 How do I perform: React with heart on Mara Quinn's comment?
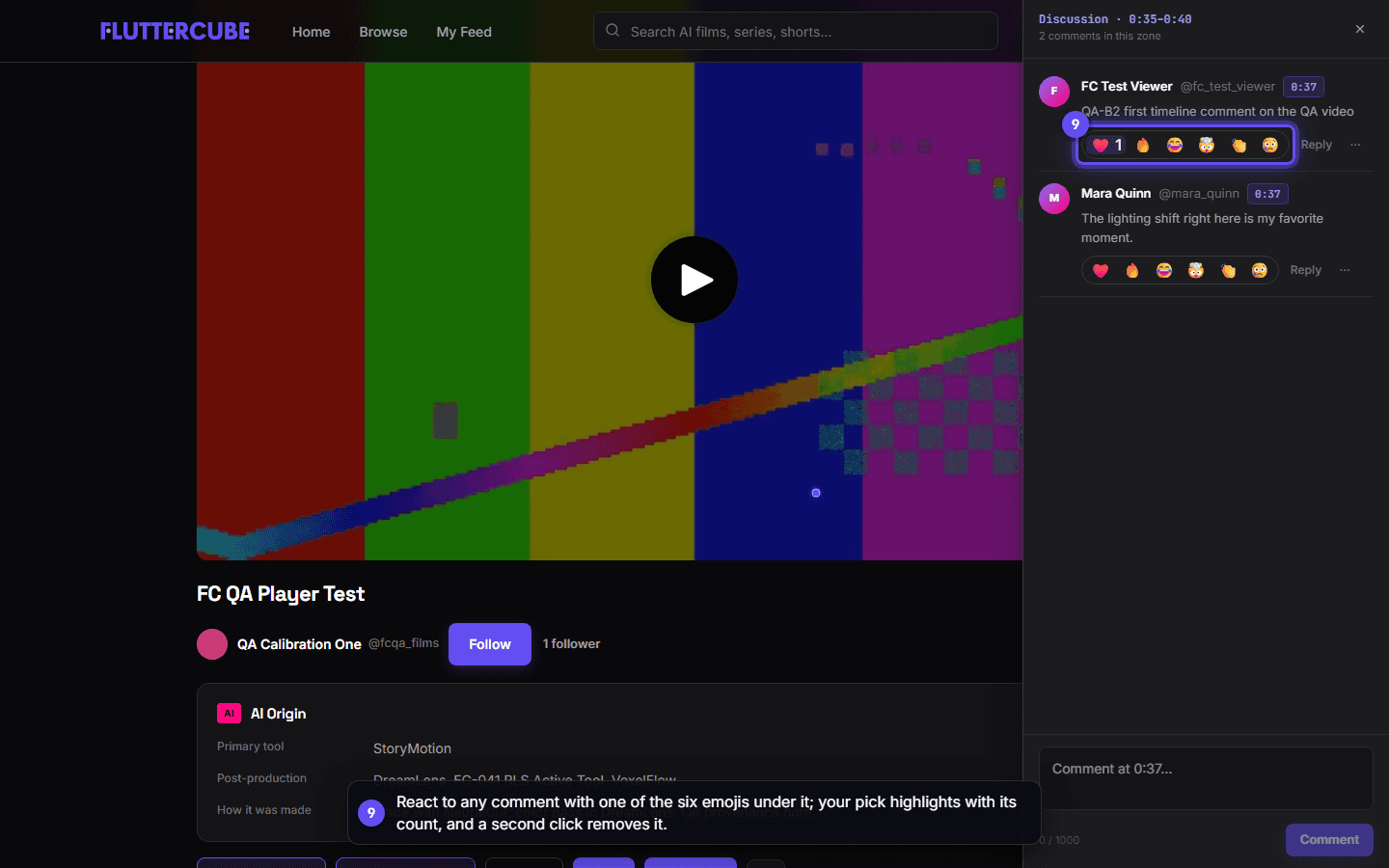point(1101,270)
